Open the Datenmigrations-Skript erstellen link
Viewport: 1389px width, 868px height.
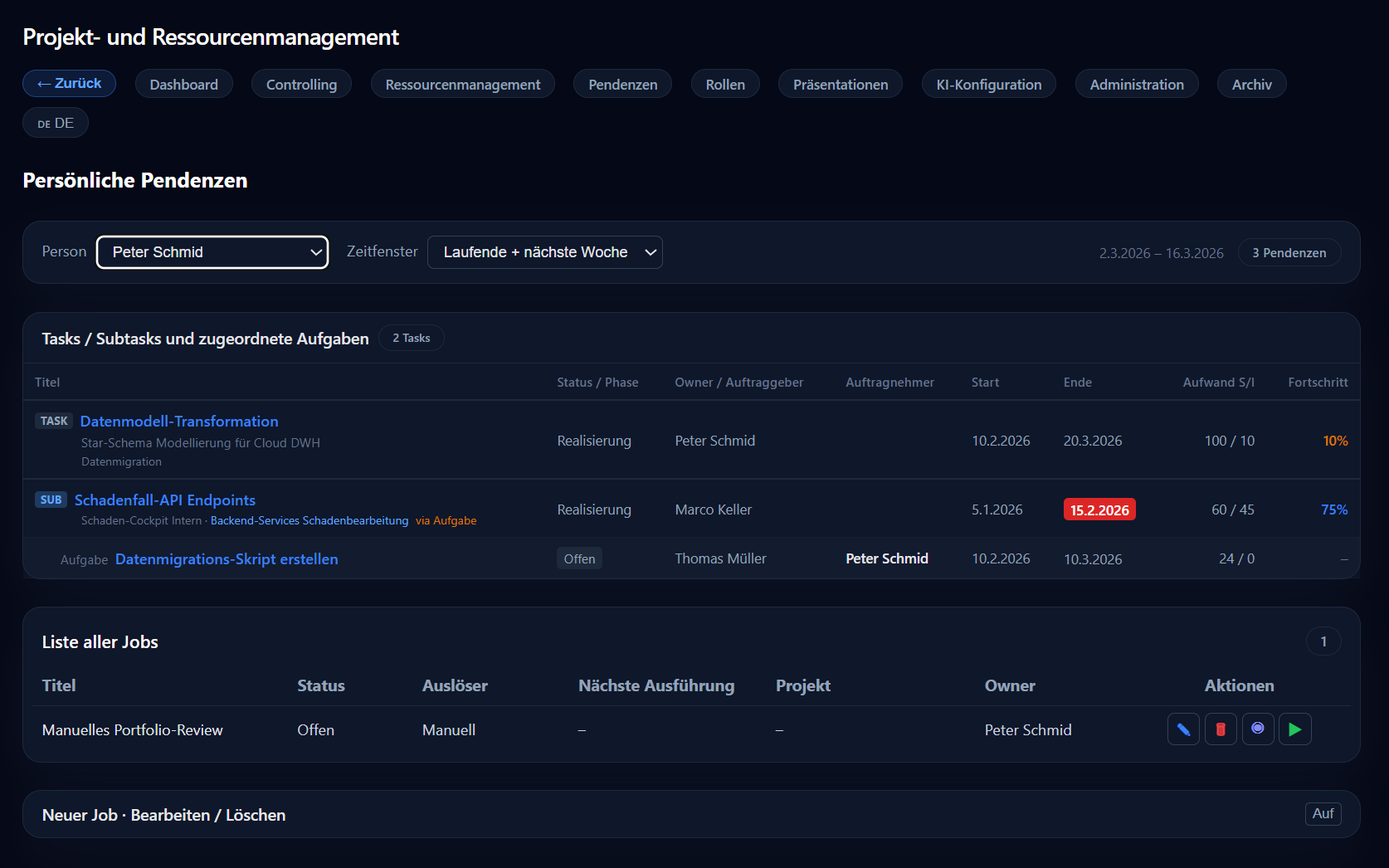pos(227,559)
